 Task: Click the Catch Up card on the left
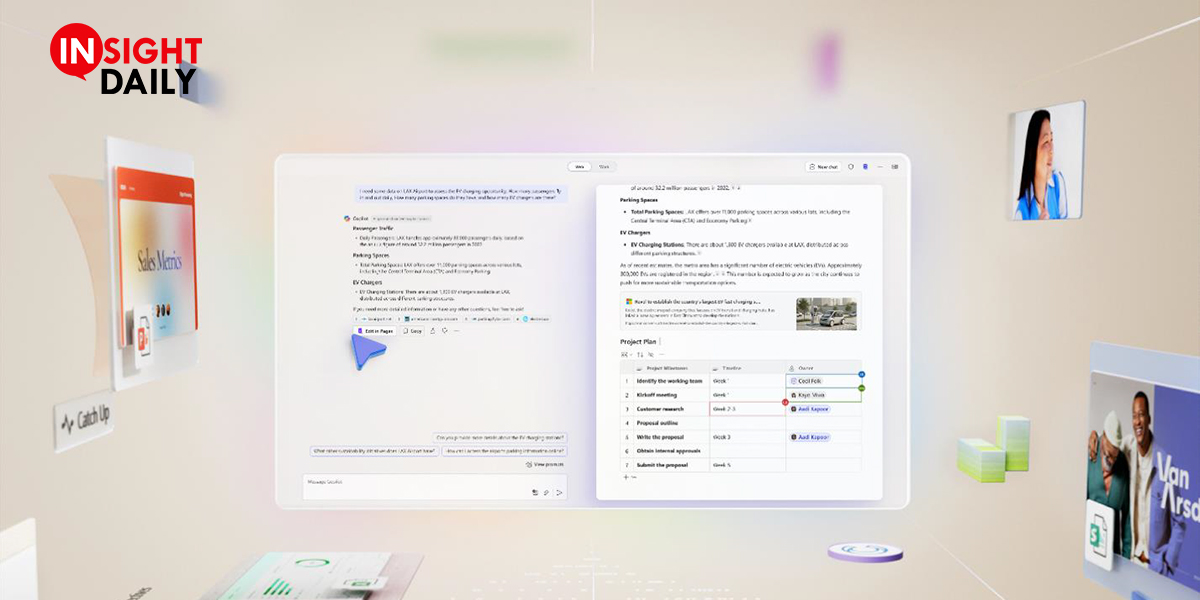pyautogui.click(x=85, y=420)
